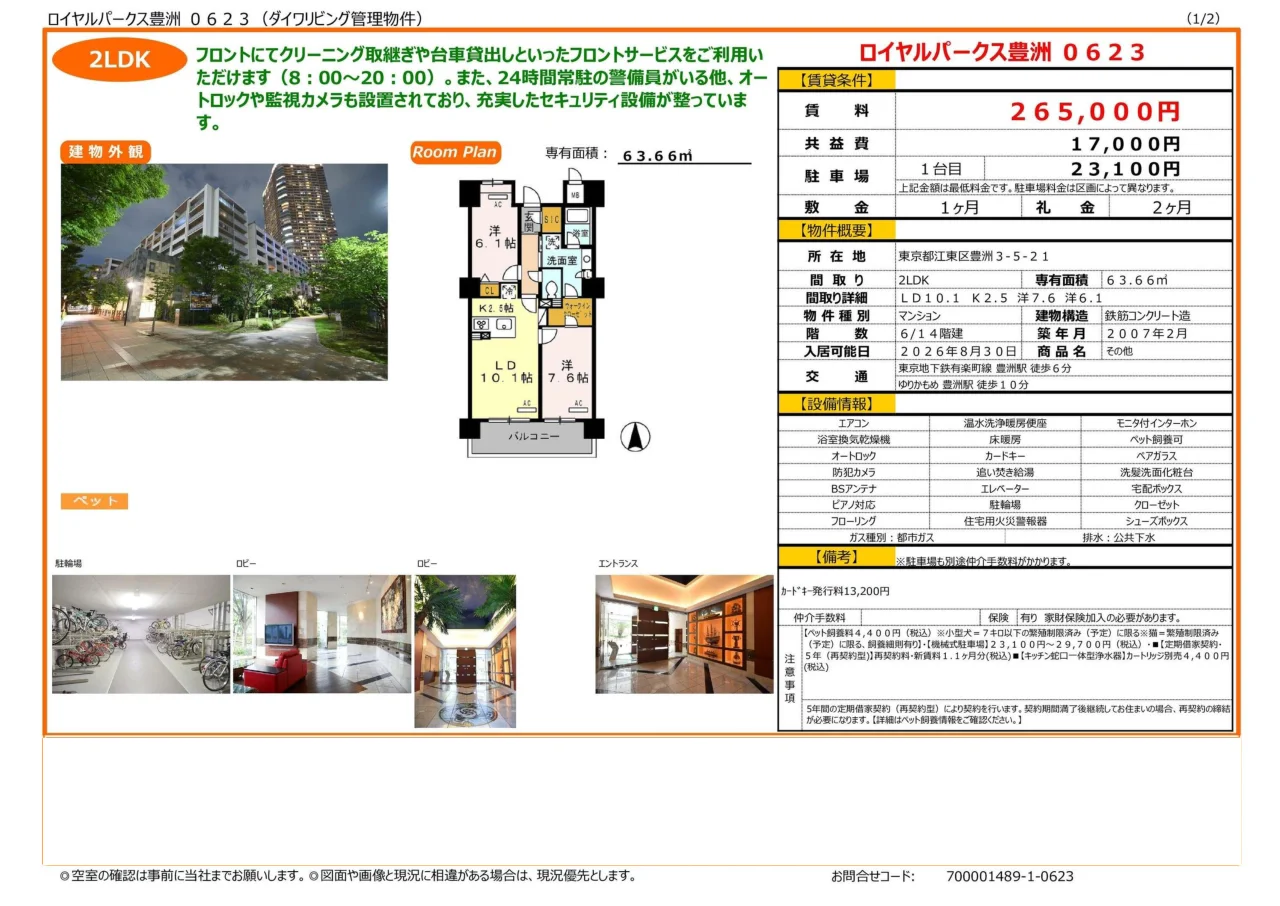Image resolution: width=1280 pixels, height=906 pixels.
Task: Select the rent amount 265,000円
Action: tap(1095, 111)
